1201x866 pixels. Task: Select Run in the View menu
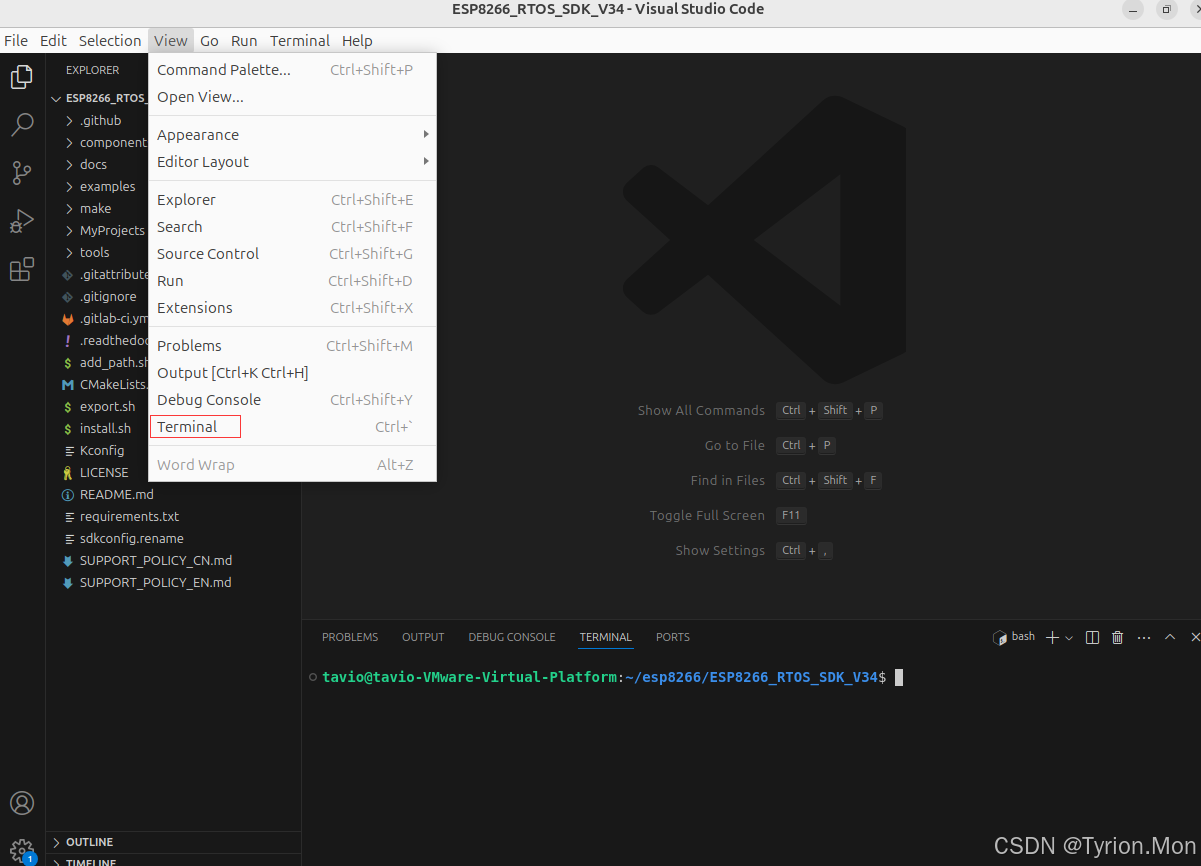pos(292,281)
